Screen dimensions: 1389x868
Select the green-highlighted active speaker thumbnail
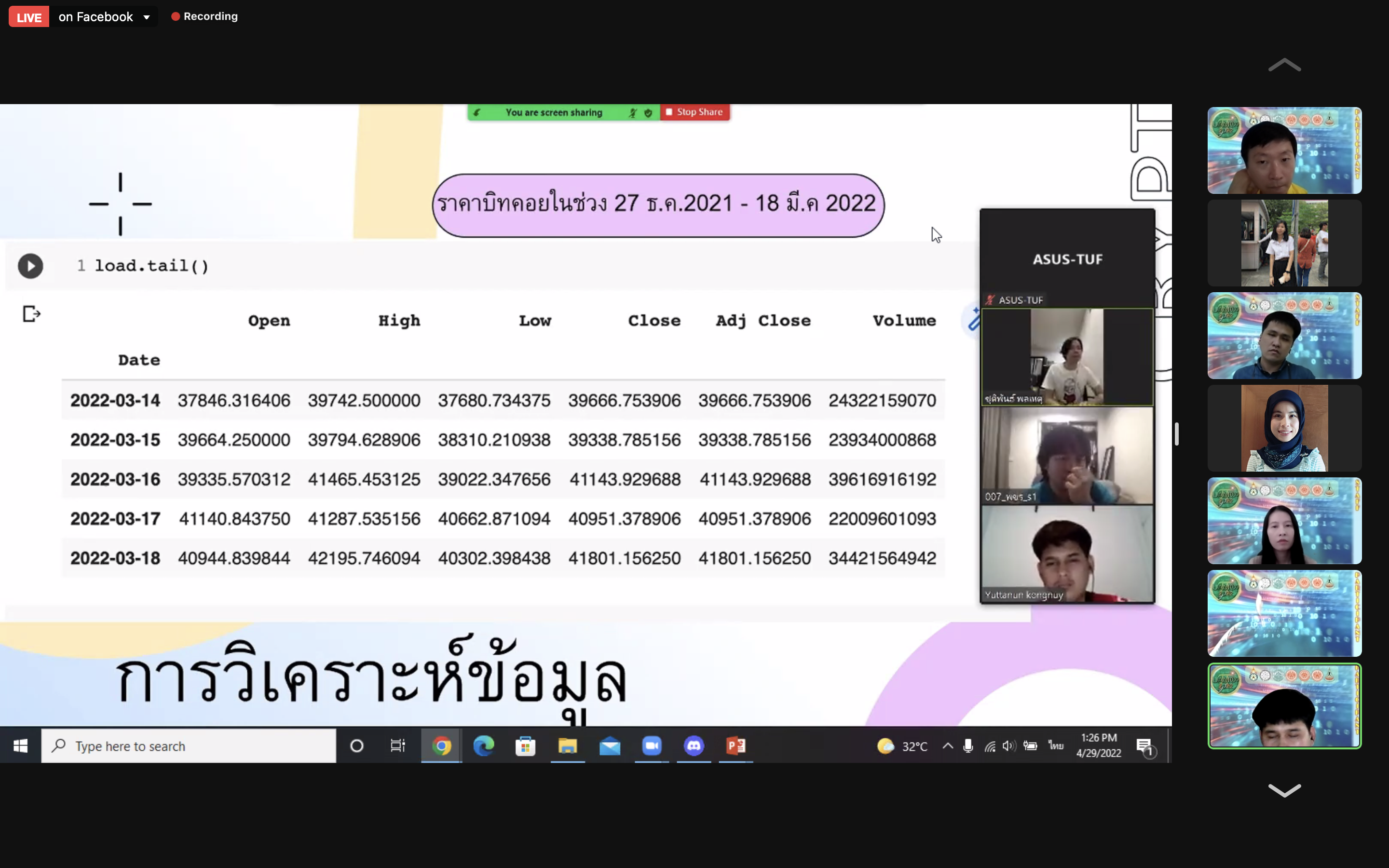tap(1284, 706)
